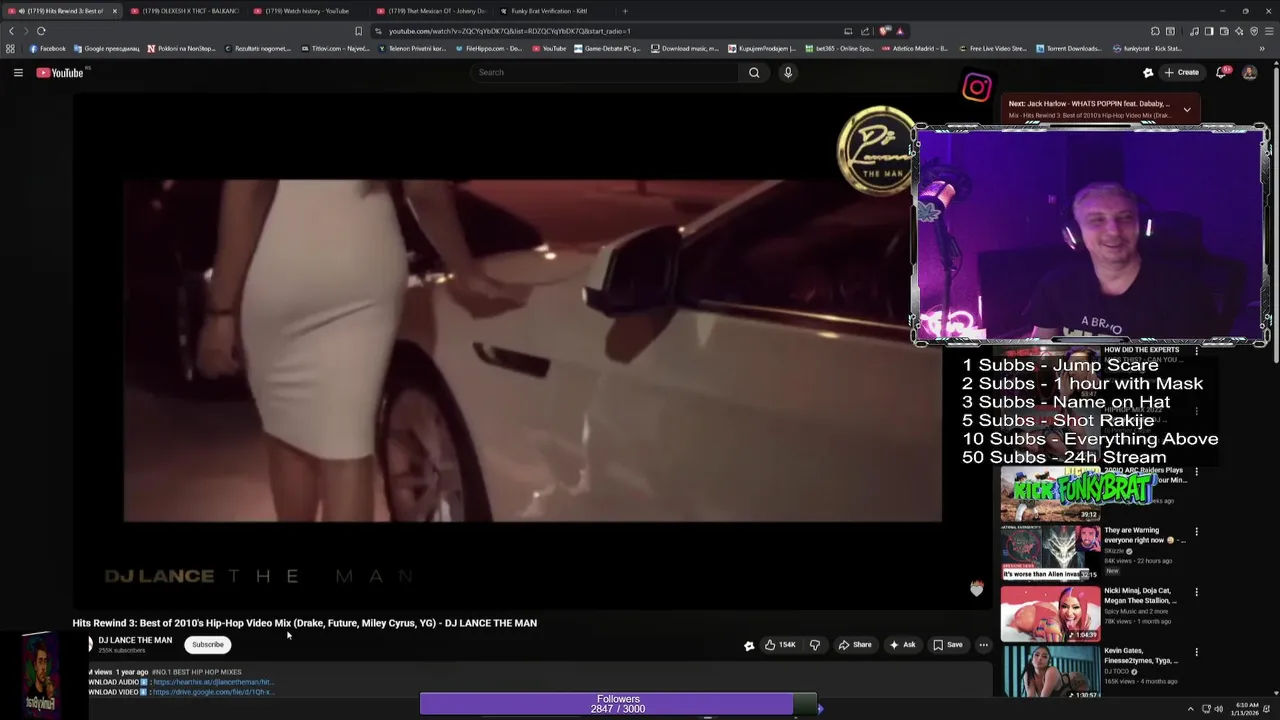
Task: Click the Ask button
Action: click(x=902, y=645)
